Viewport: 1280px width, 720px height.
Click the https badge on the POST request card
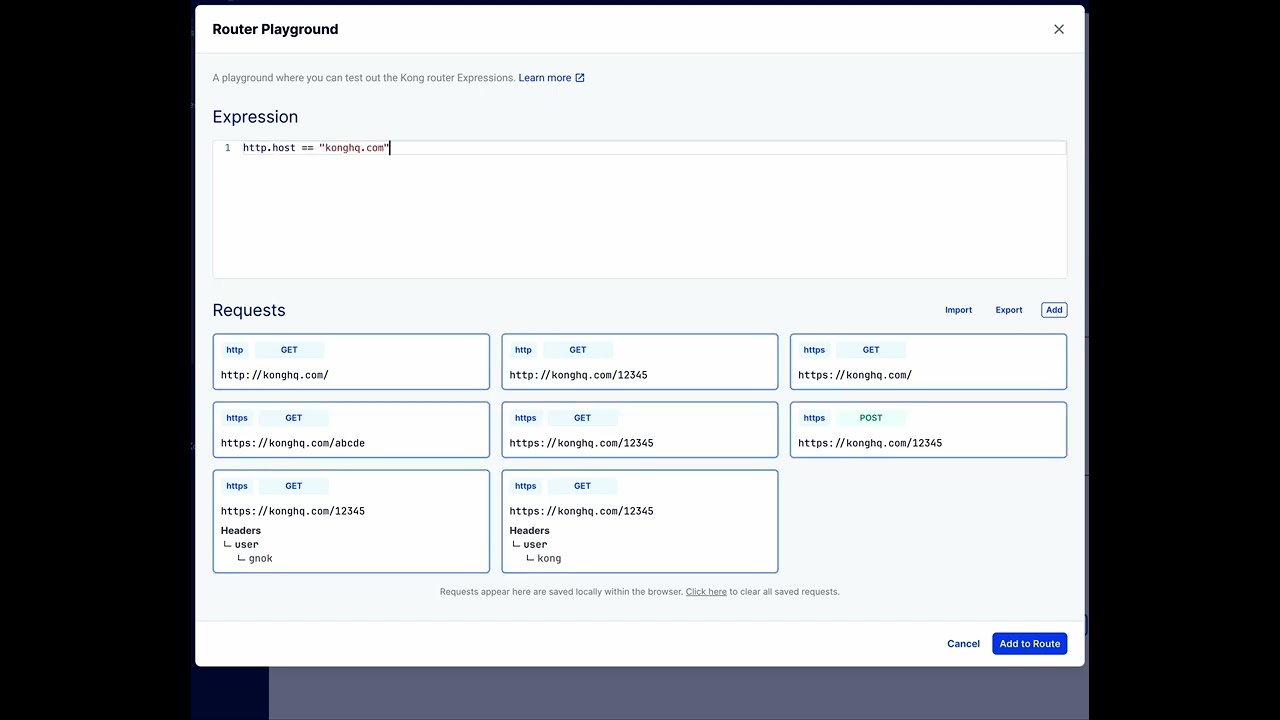(814, 418)
